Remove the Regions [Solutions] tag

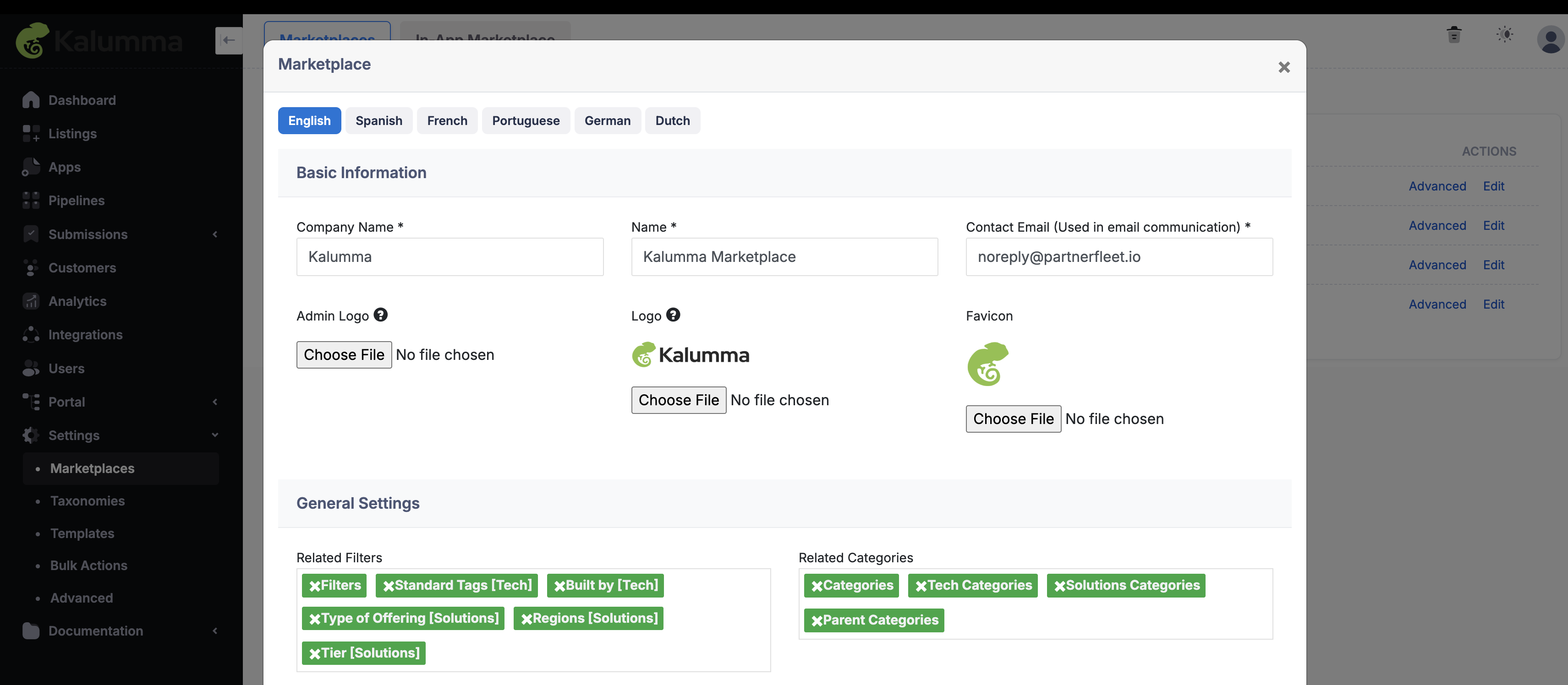tap(526, 619)
